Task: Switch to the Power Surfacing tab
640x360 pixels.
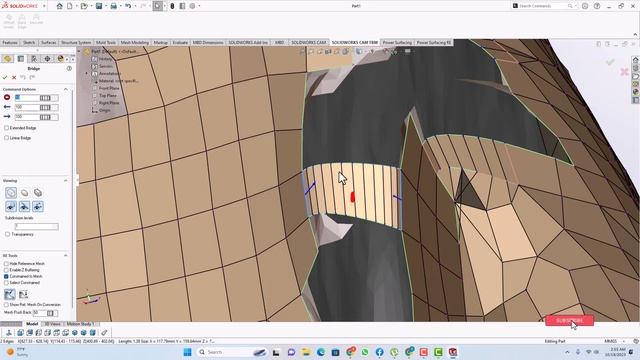Action: tap(397, 42)
